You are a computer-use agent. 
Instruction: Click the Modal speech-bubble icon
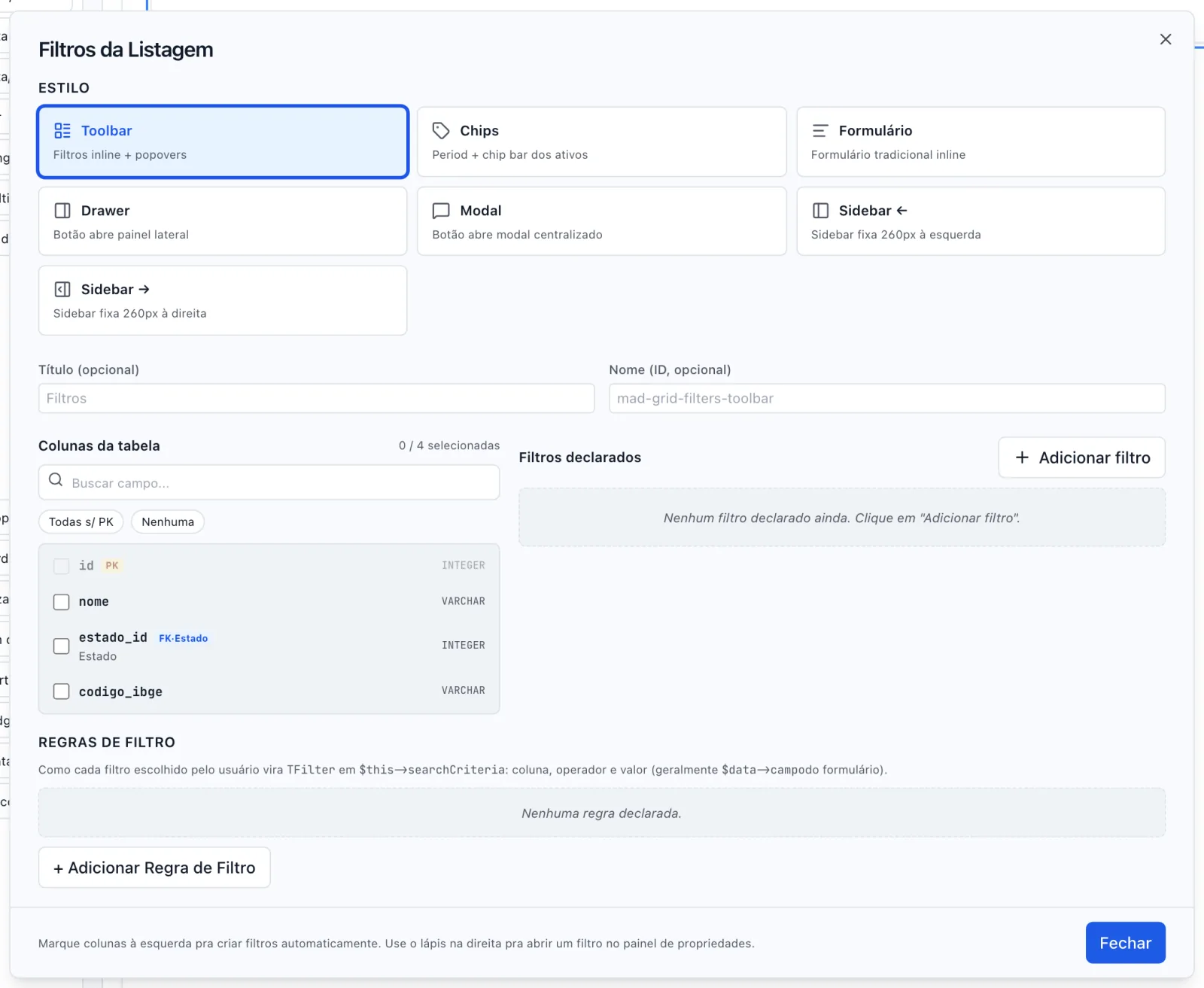[441, 211]
